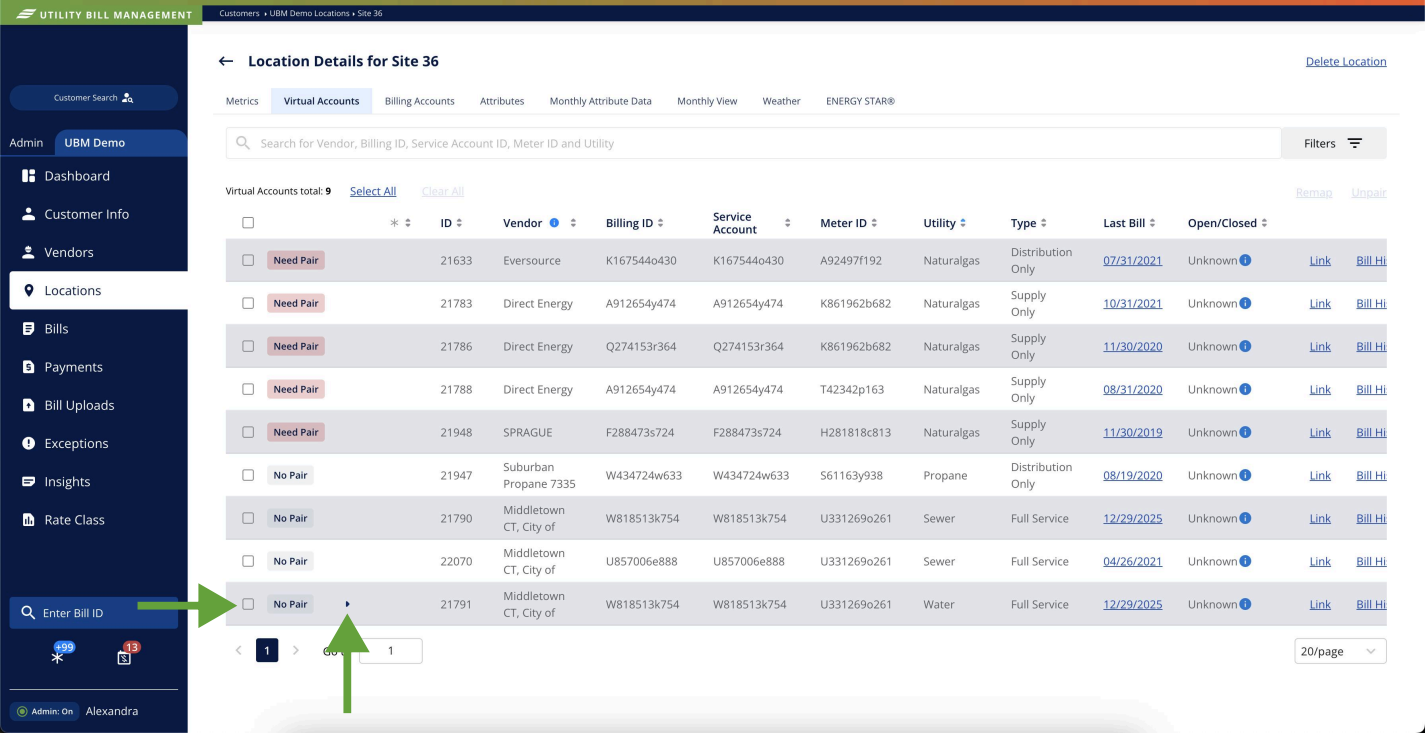Click page 1 in the pagination
The width and height of the screenshot is (1425, 733).
pos(267,651)
